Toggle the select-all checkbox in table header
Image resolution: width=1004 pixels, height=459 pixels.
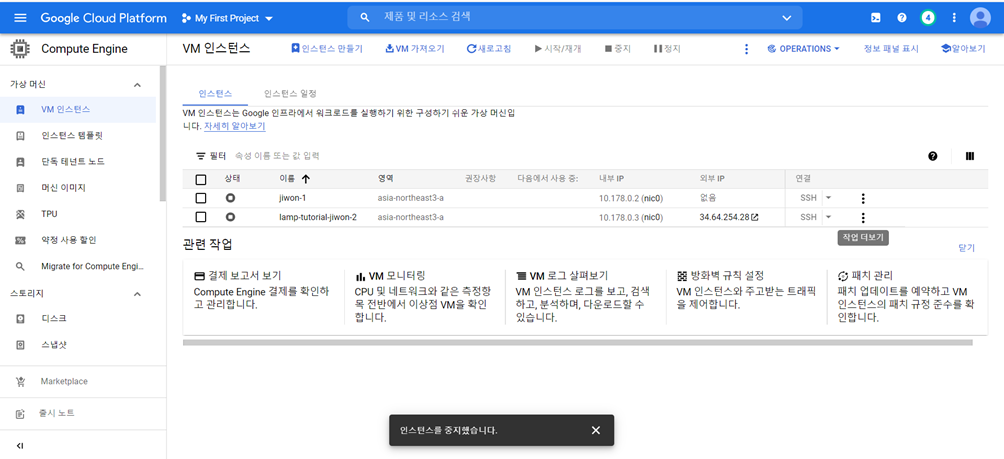201,179
